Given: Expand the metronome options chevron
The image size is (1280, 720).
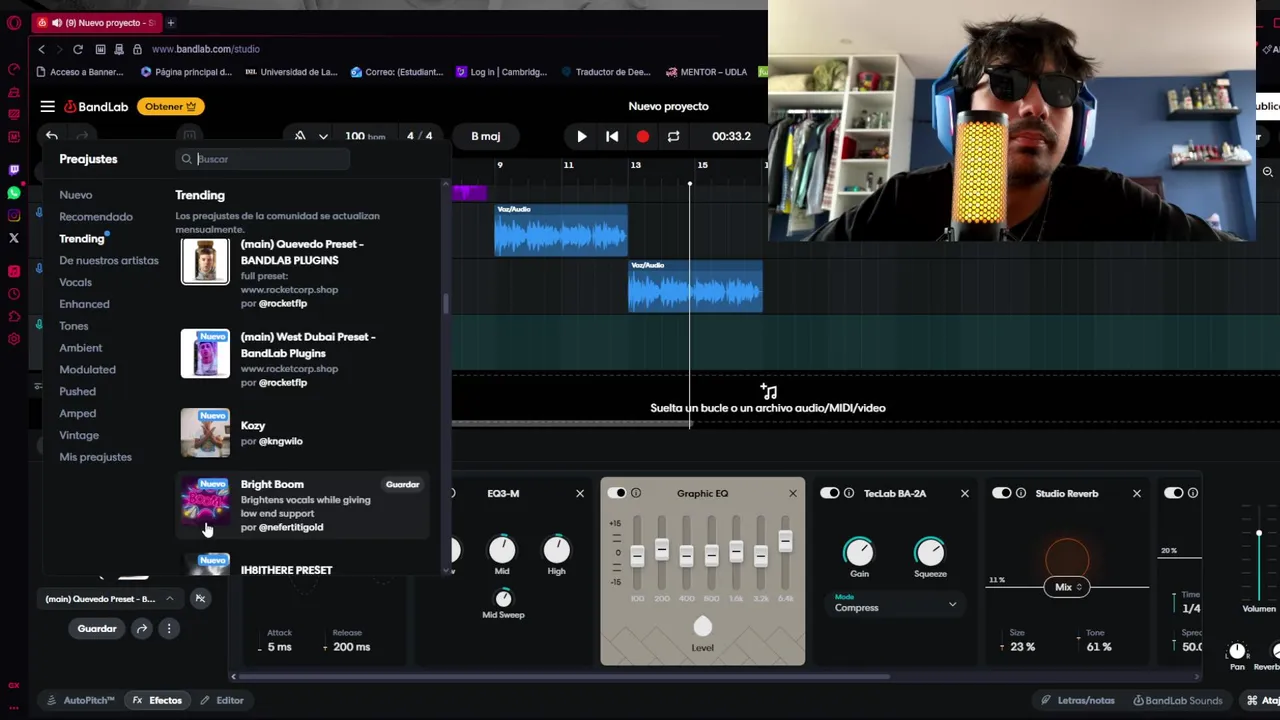Looking at the screenshot, I should [323, 136].
